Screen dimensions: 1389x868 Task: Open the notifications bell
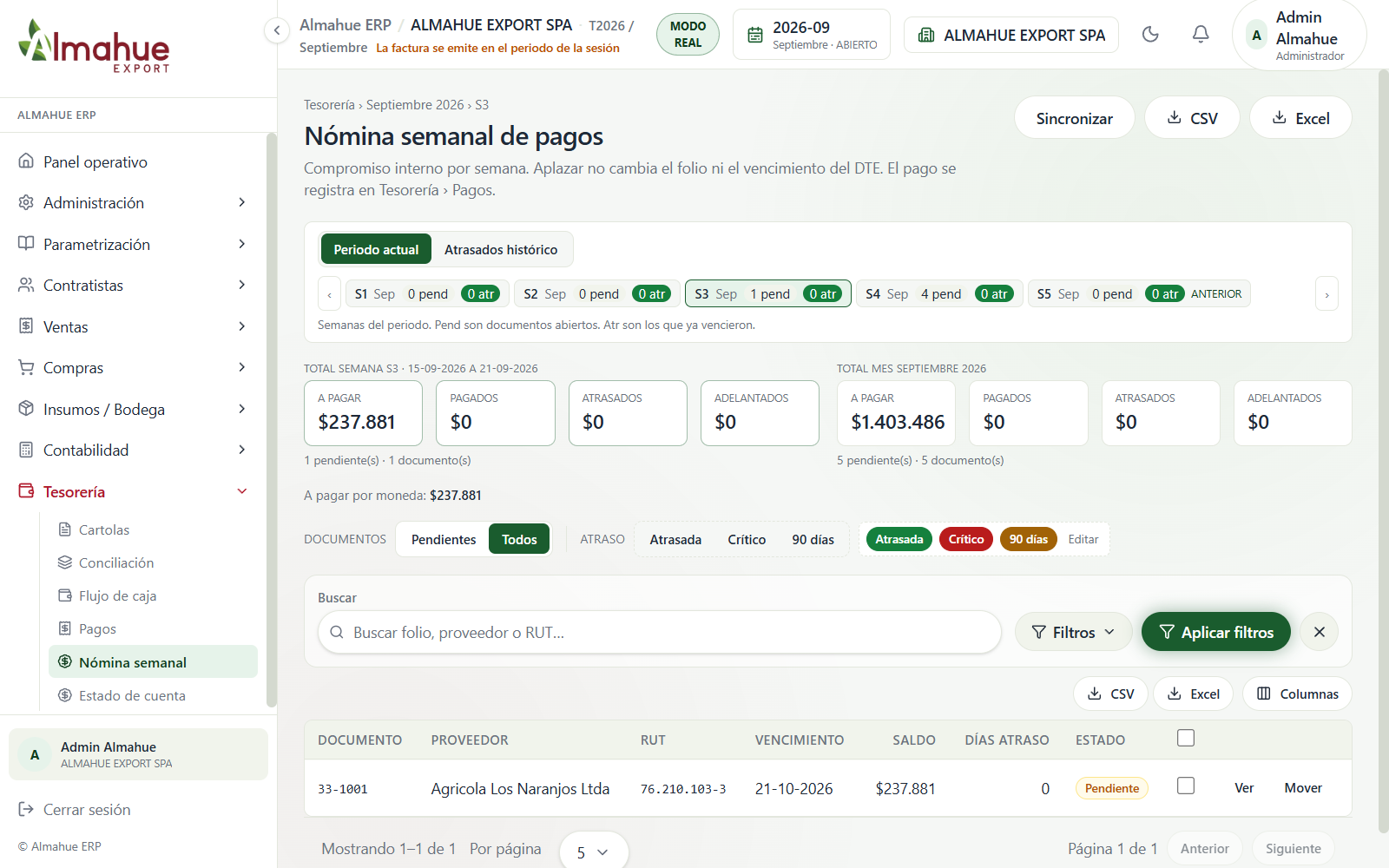click(1201, 35)
